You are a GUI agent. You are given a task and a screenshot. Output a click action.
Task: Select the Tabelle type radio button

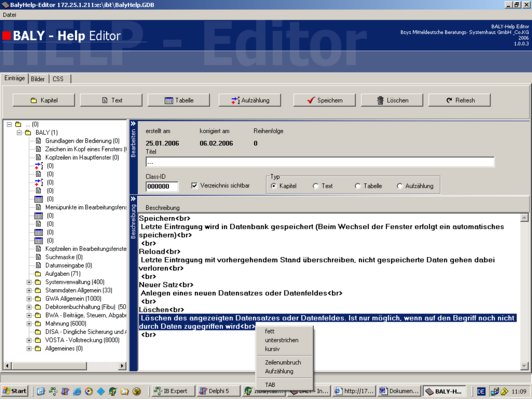pyautogui.click(x=358, y=186)
